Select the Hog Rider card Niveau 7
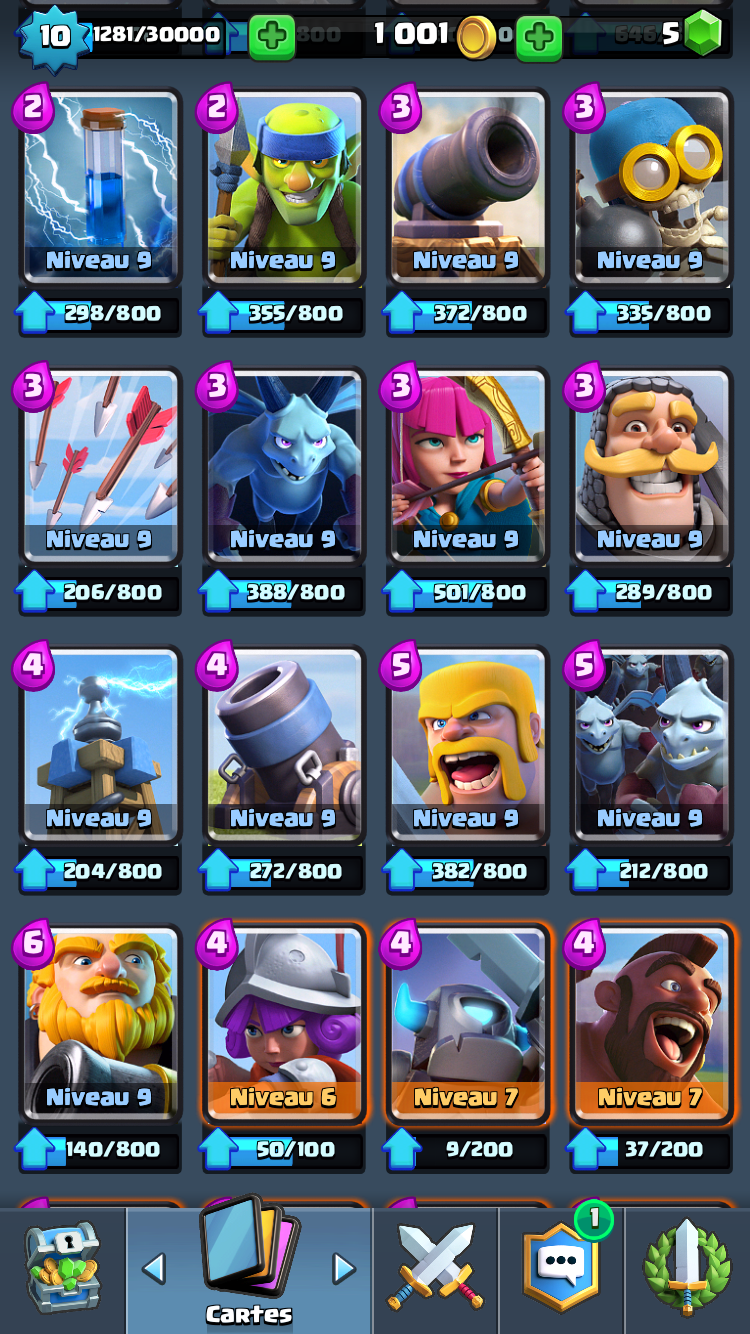750x1334 pixels. [x=651, y=1023]
